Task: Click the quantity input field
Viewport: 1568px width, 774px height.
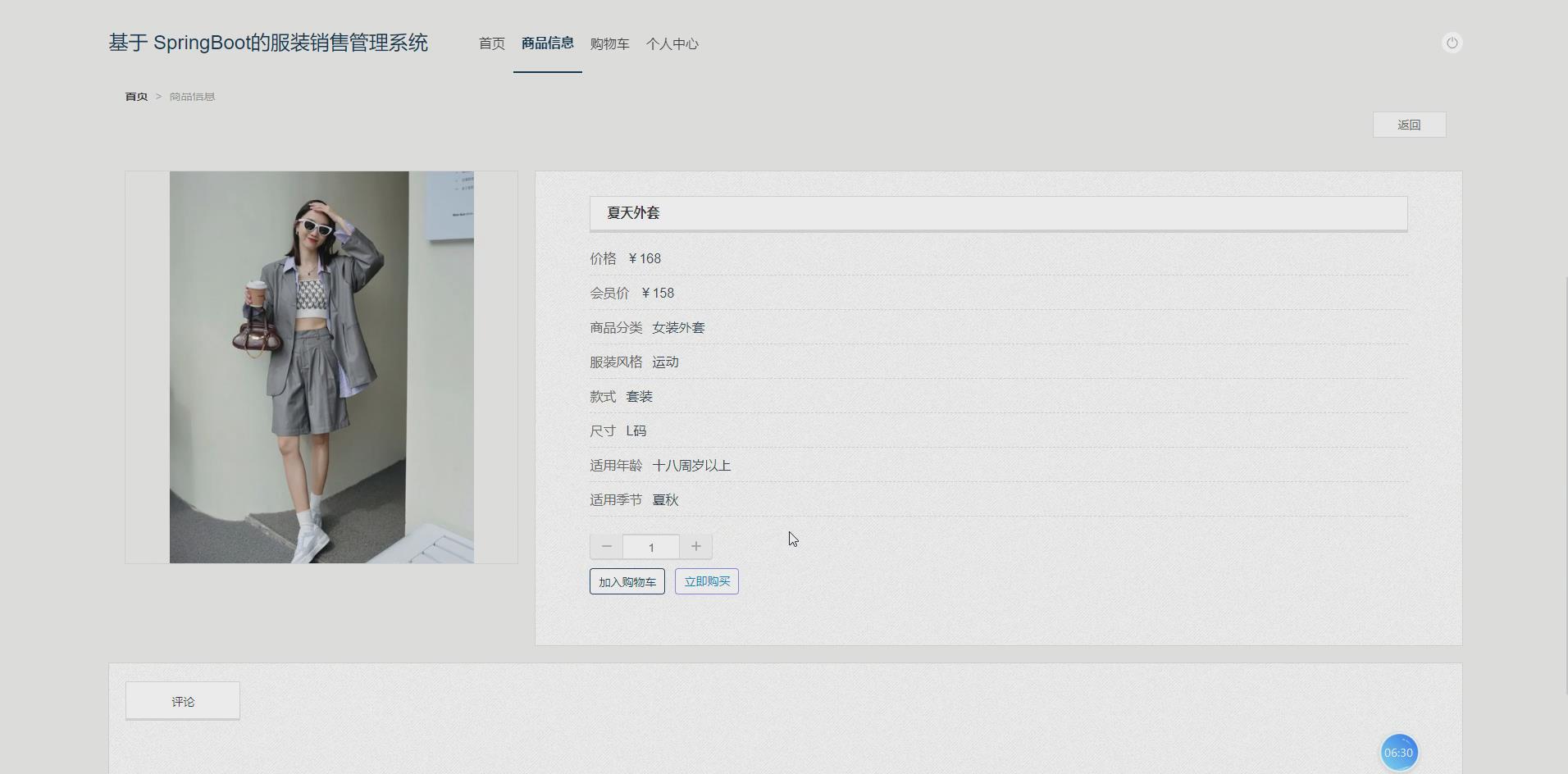Action: [x=650, y=546]
